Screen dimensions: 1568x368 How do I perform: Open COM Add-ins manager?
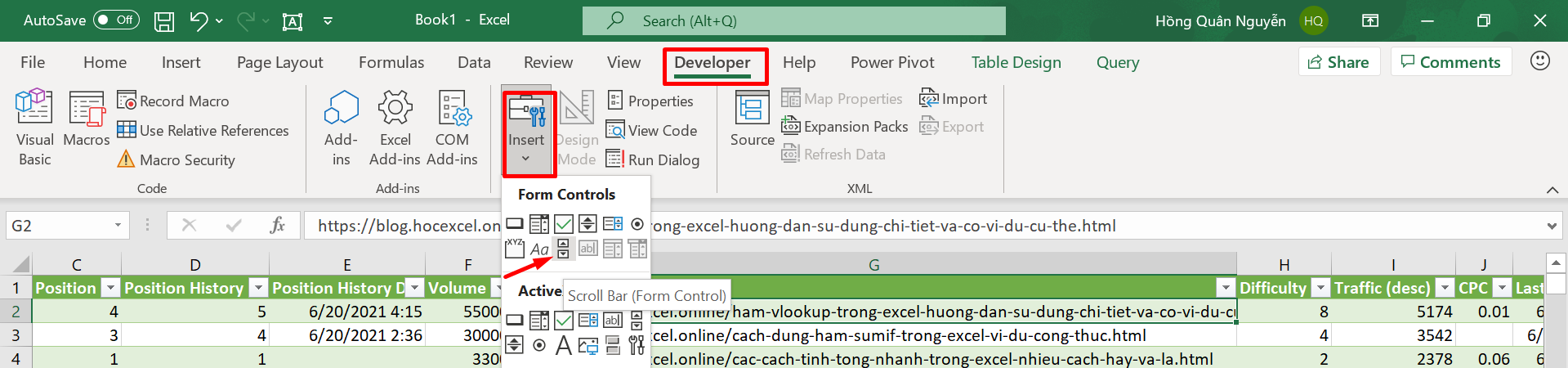coord(452,128)
